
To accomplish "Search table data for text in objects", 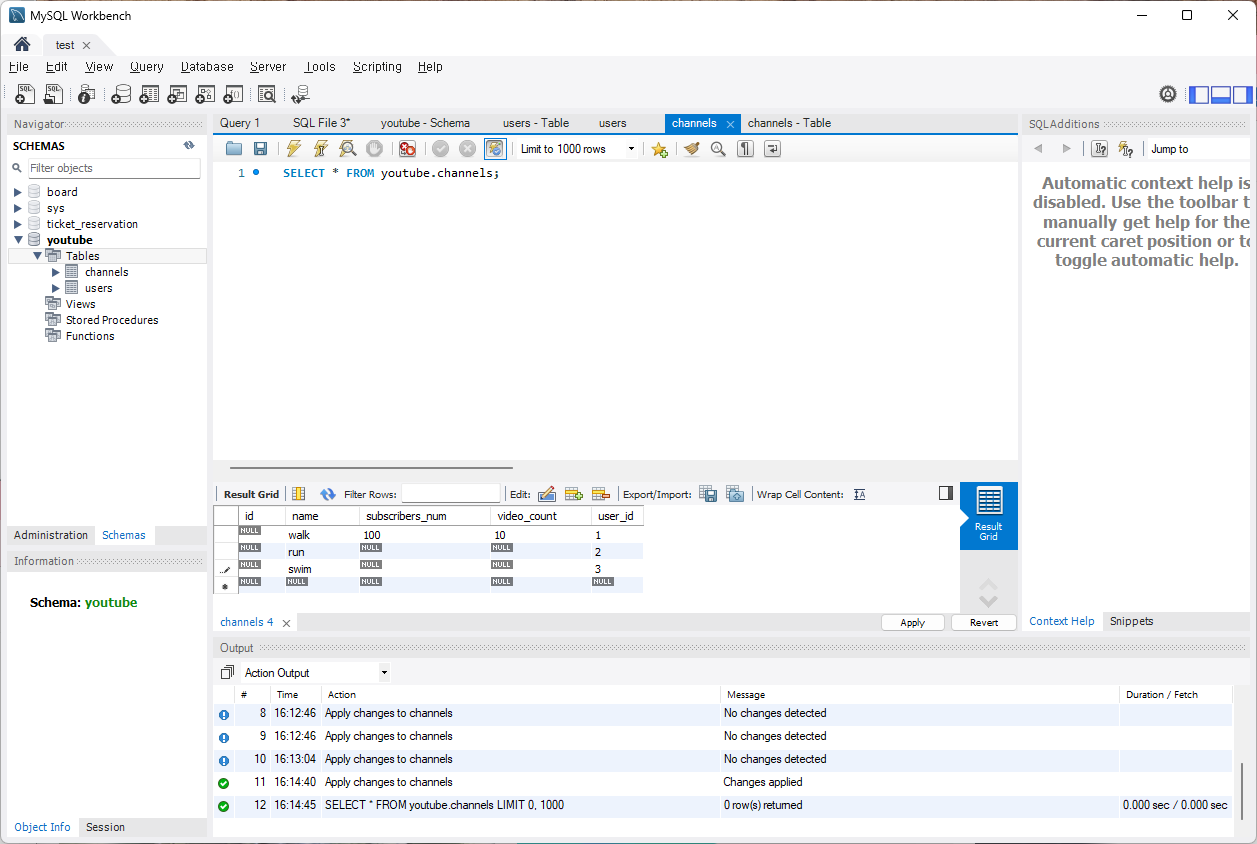I will tap(267, 94).
